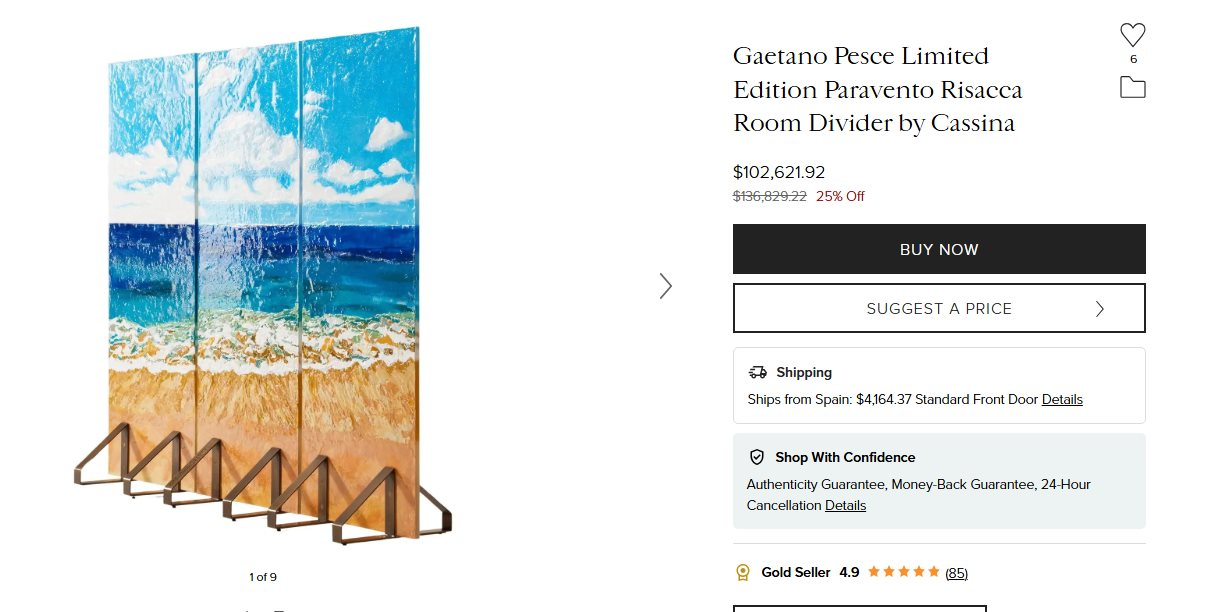Show the next product image
1210x612 pixels.
(x=666, y=286)
